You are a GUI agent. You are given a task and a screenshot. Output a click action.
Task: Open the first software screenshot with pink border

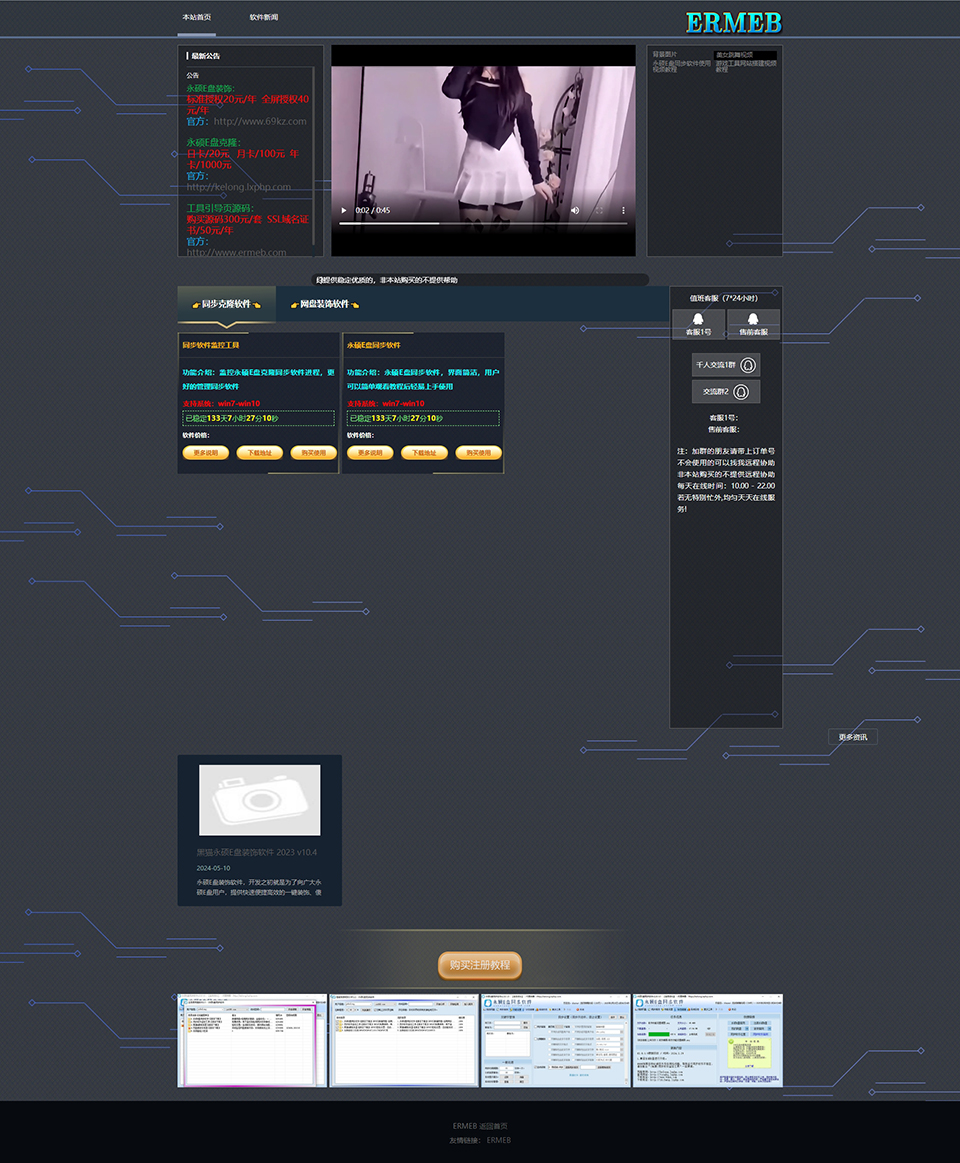click(252, 1041)
